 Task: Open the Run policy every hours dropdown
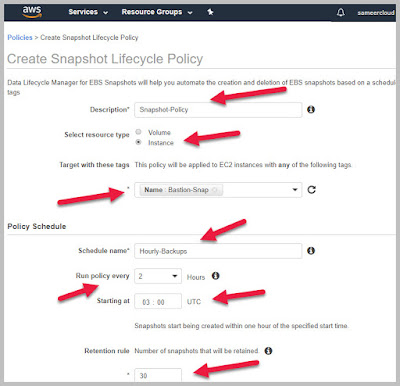pyautogui.click(x=158, y=276)
